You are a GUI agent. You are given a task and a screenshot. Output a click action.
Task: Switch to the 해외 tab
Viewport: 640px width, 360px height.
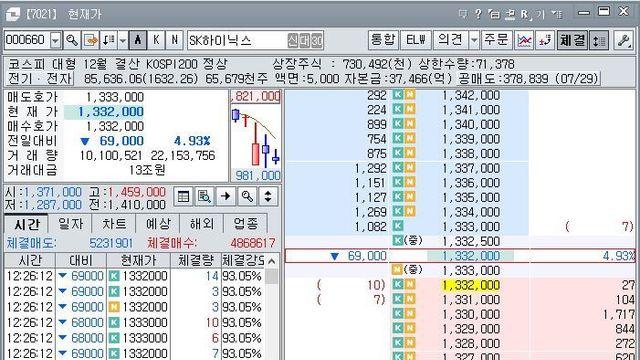click(x=202, y=224)
